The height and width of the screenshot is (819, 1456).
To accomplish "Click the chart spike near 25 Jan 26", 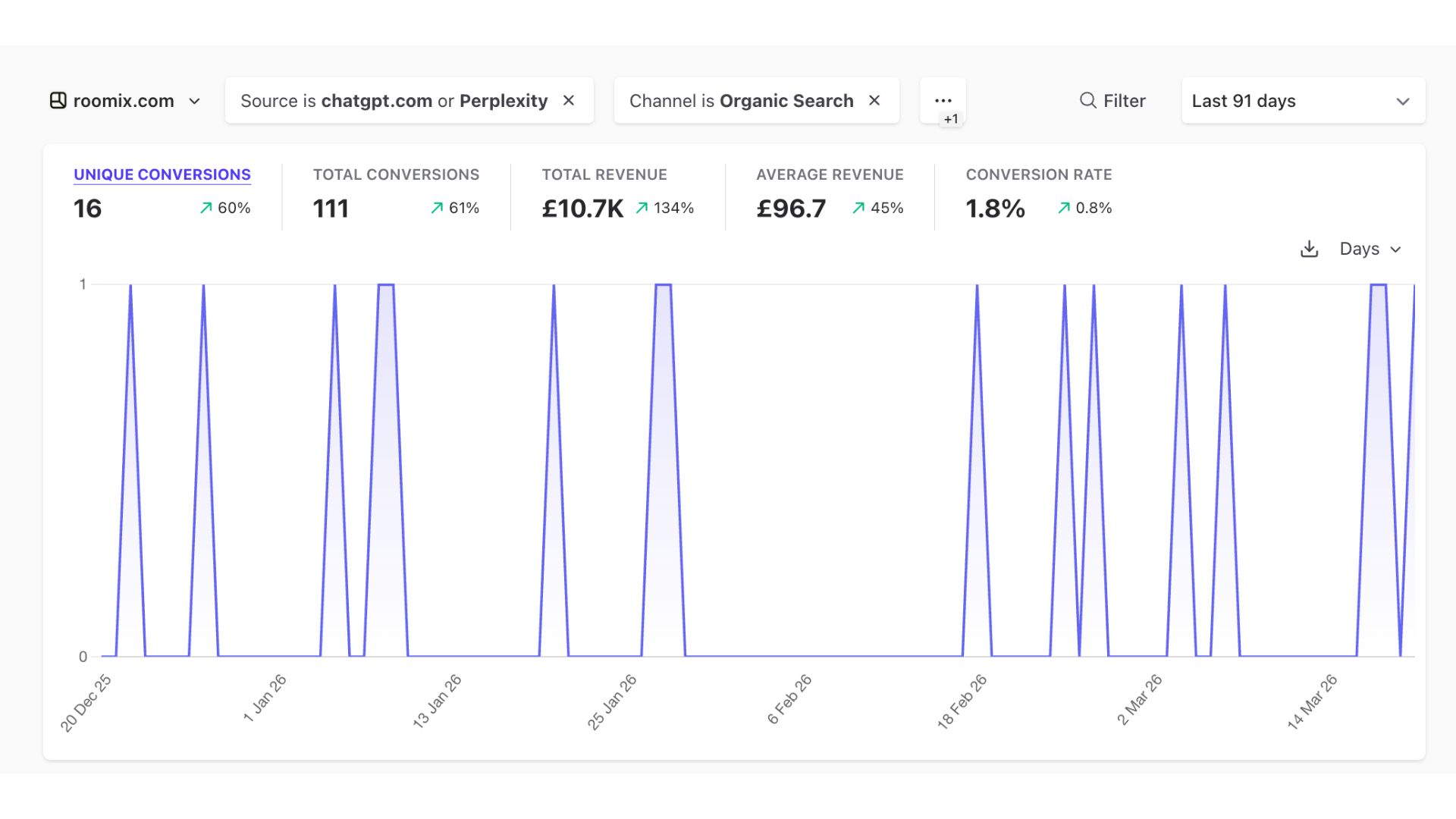I will [x=663, y=285].
